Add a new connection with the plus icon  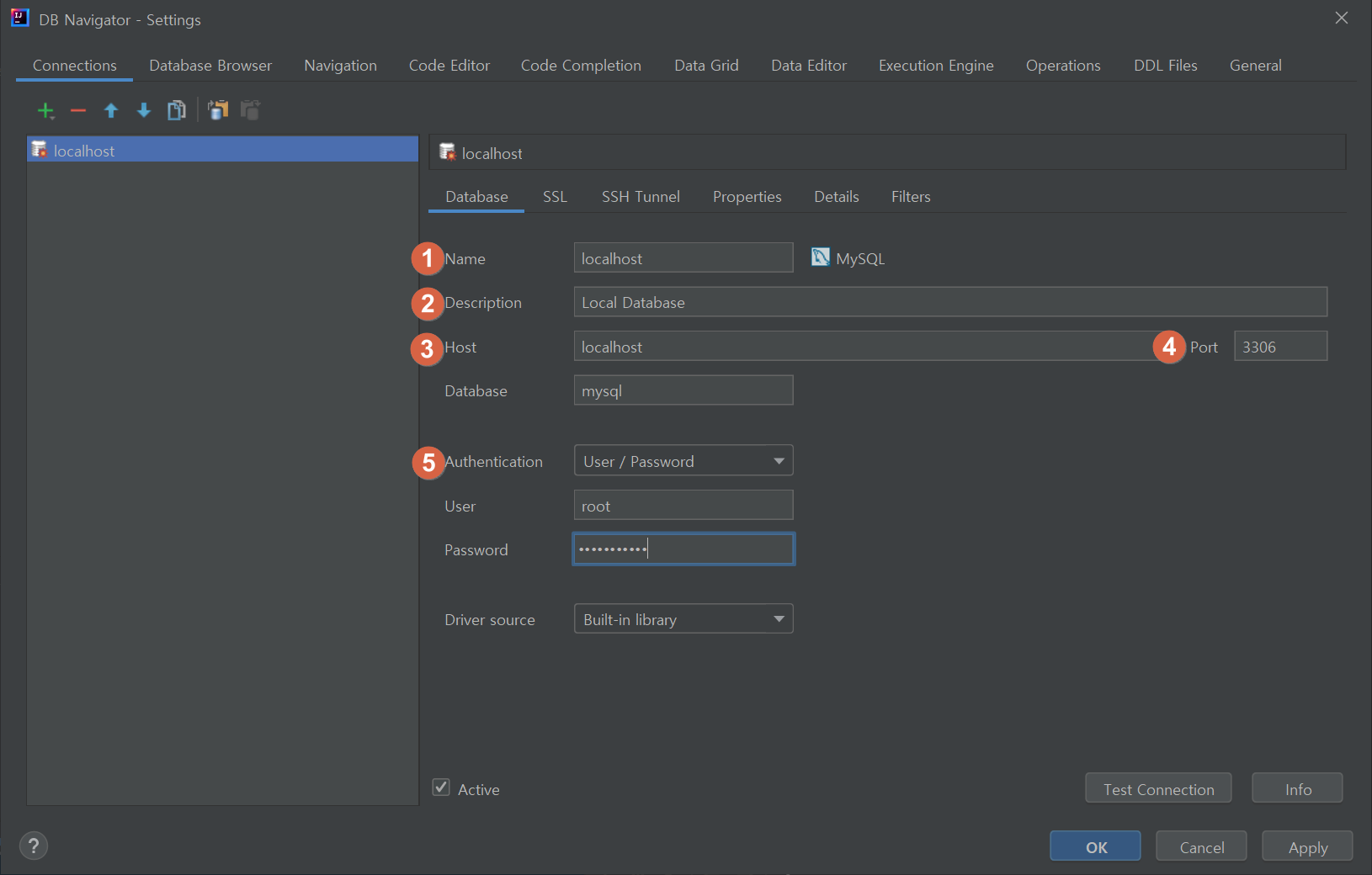tap(45, 110)
